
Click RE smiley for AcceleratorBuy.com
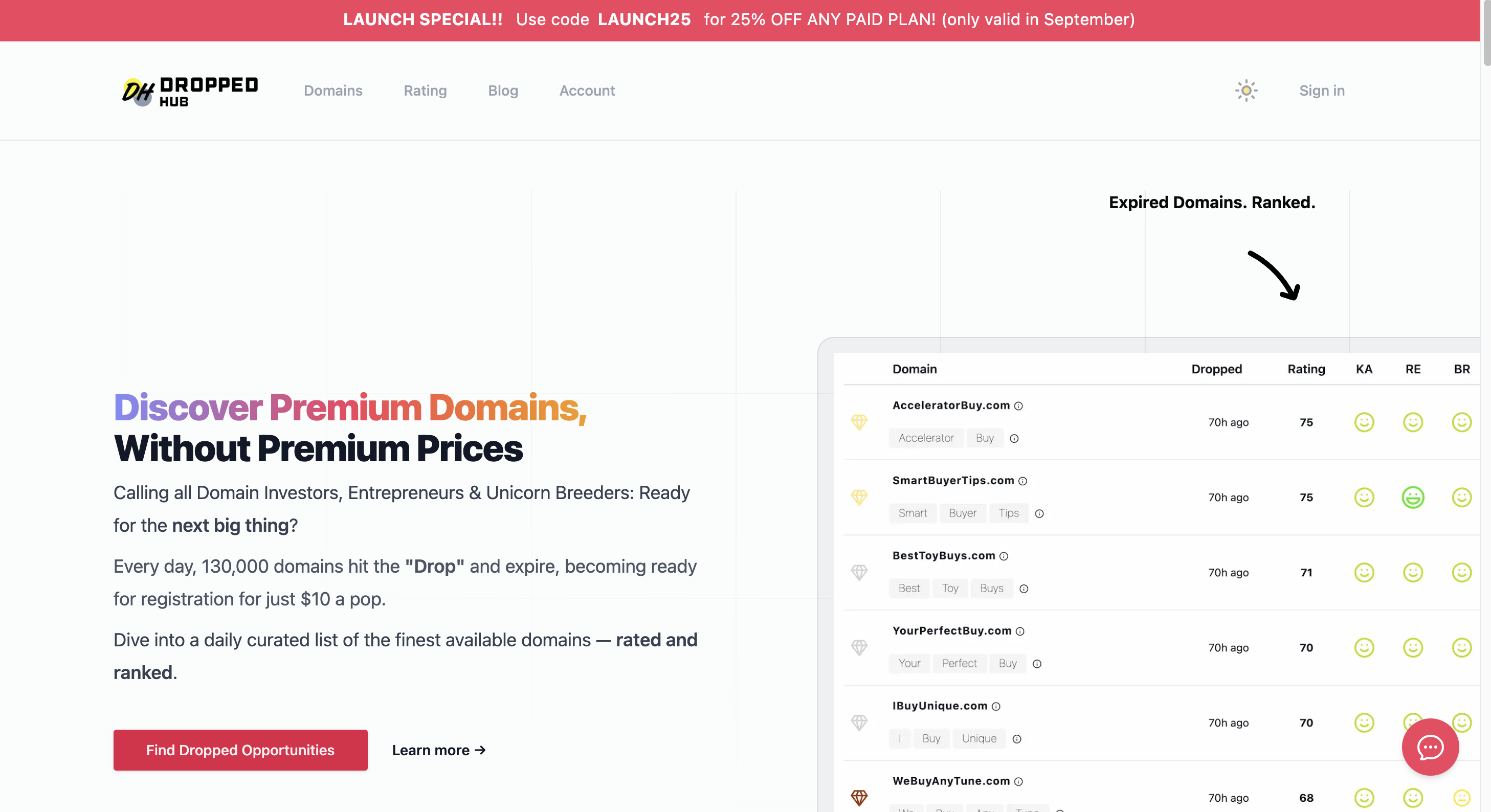(x=1413, y=422)
